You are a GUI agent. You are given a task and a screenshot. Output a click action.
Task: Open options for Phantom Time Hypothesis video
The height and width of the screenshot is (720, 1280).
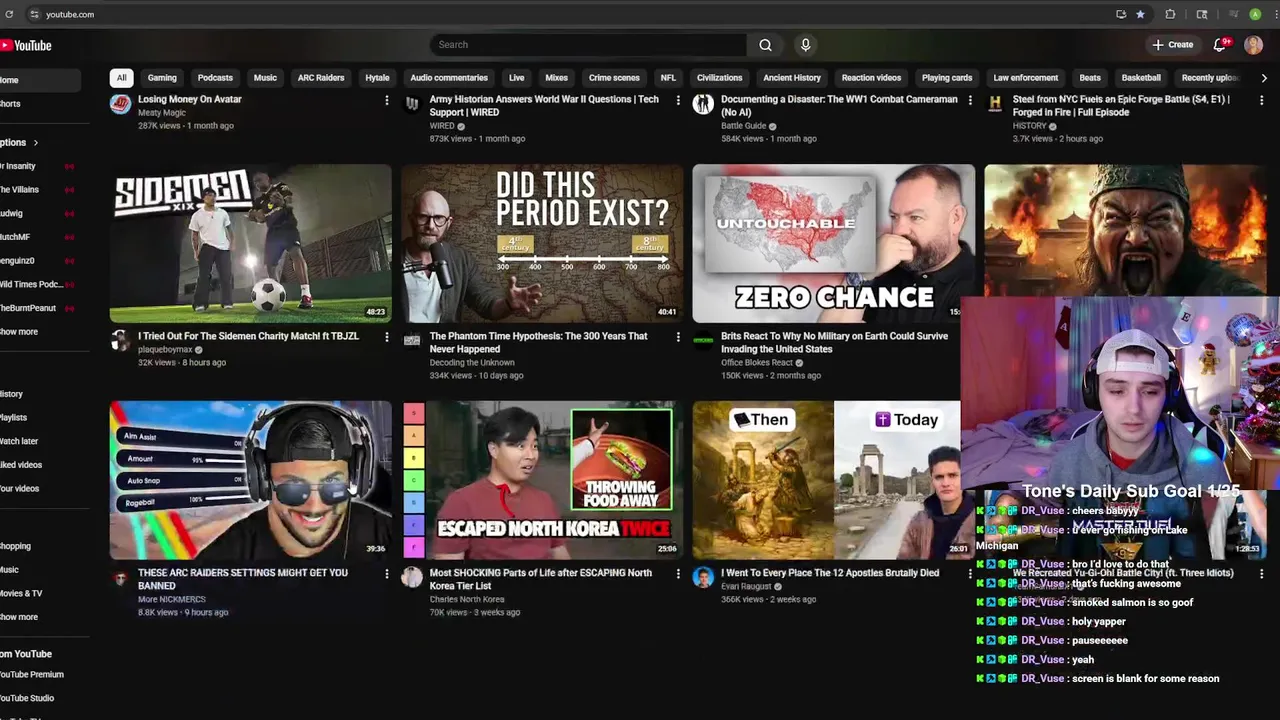pos(678,337)
